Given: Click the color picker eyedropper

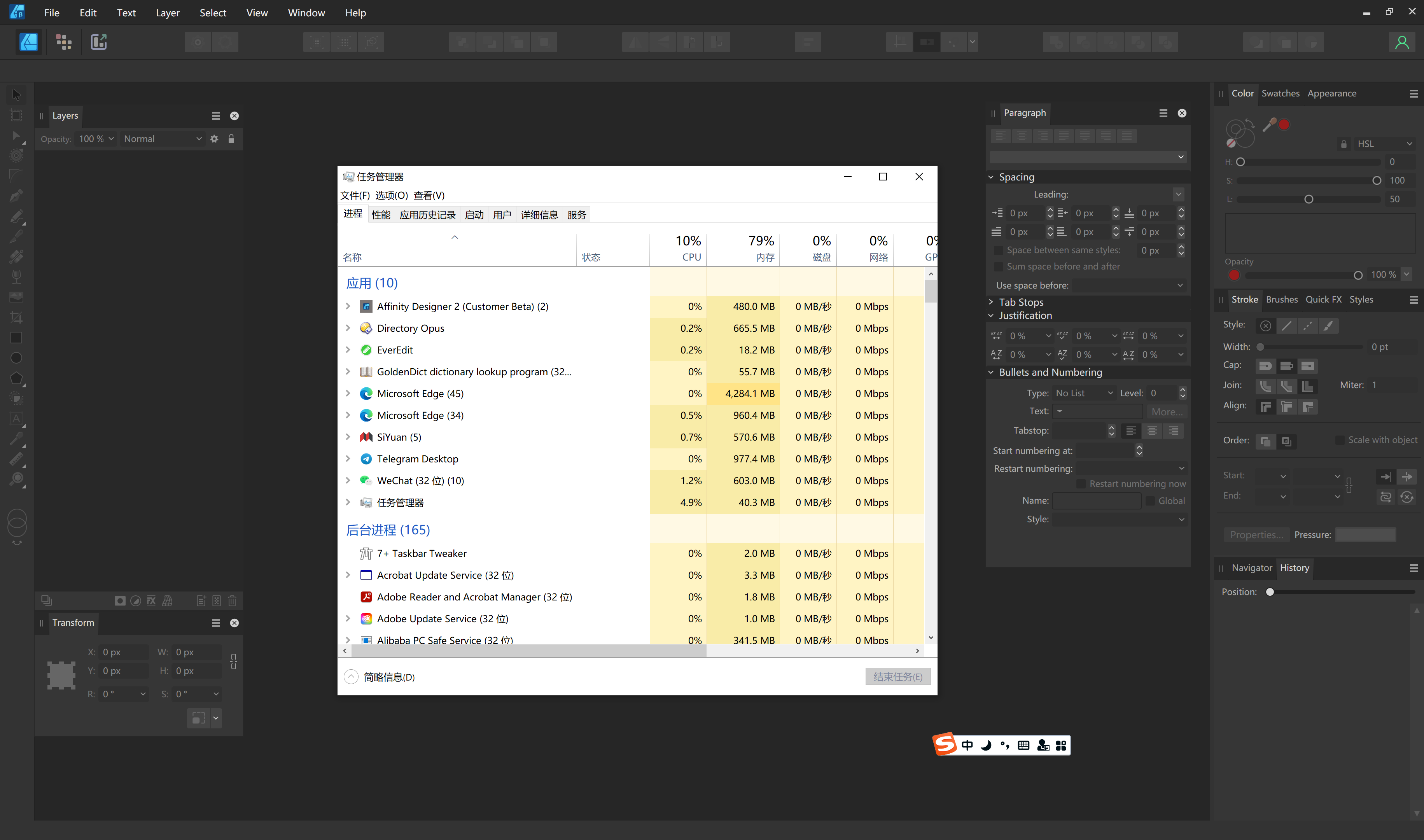Looking at the screenshot, I should pos(1270,124).
